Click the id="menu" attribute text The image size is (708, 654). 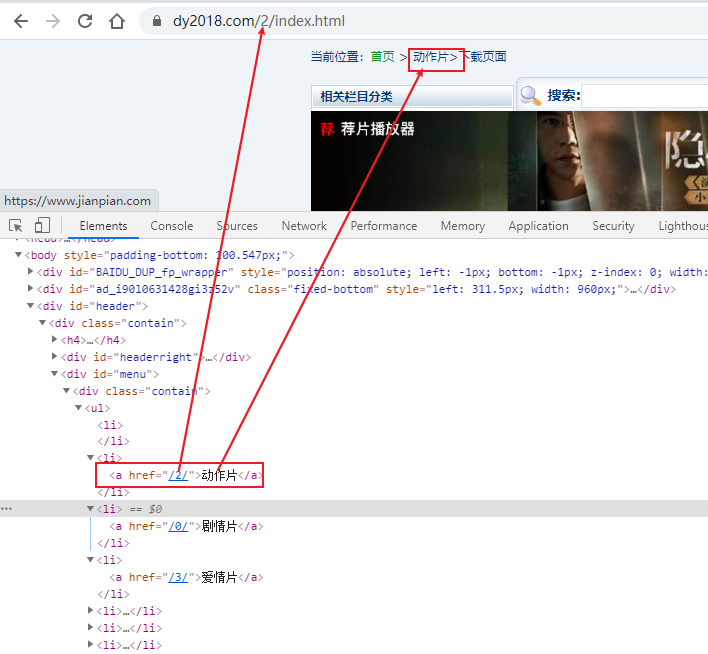click(123, 374)
